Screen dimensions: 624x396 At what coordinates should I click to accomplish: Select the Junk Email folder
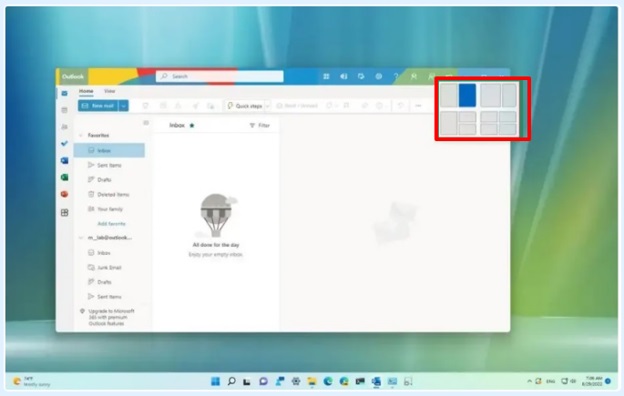[109, 267]
